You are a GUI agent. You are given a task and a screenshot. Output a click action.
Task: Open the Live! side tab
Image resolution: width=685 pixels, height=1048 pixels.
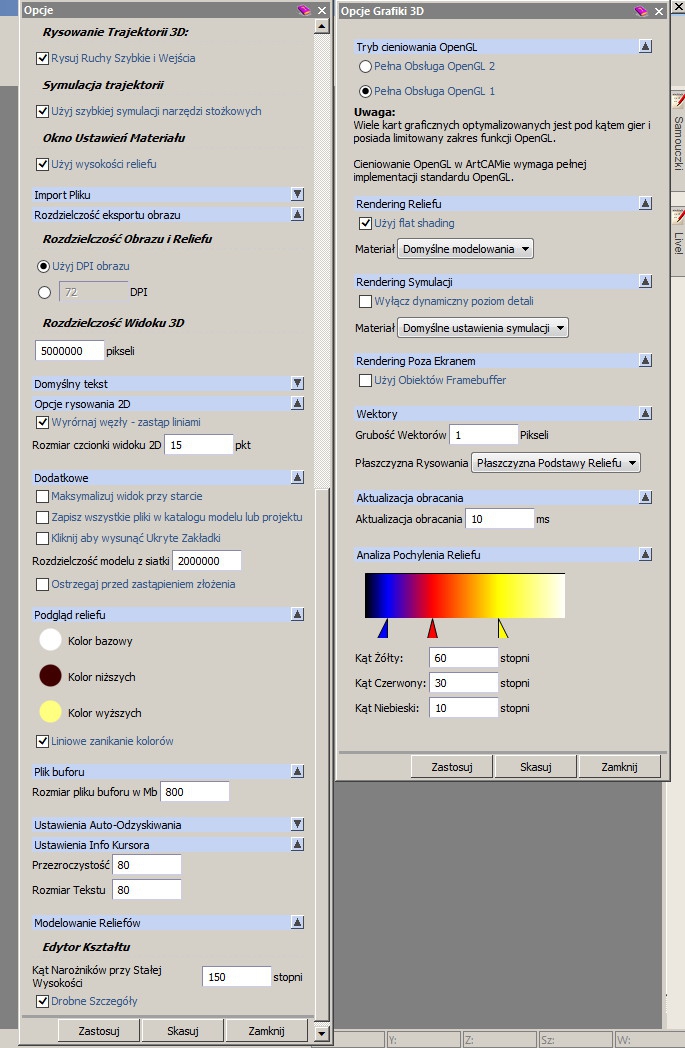click(x=678, y=239)
